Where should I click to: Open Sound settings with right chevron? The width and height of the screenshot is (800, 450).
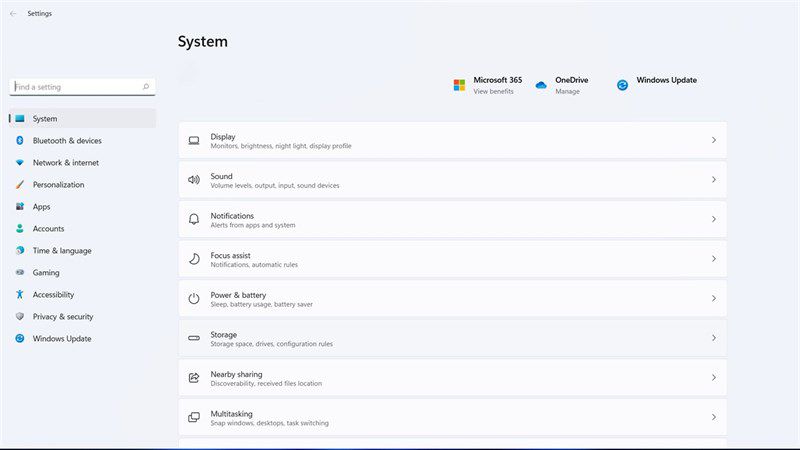click(x=714, y=180)
